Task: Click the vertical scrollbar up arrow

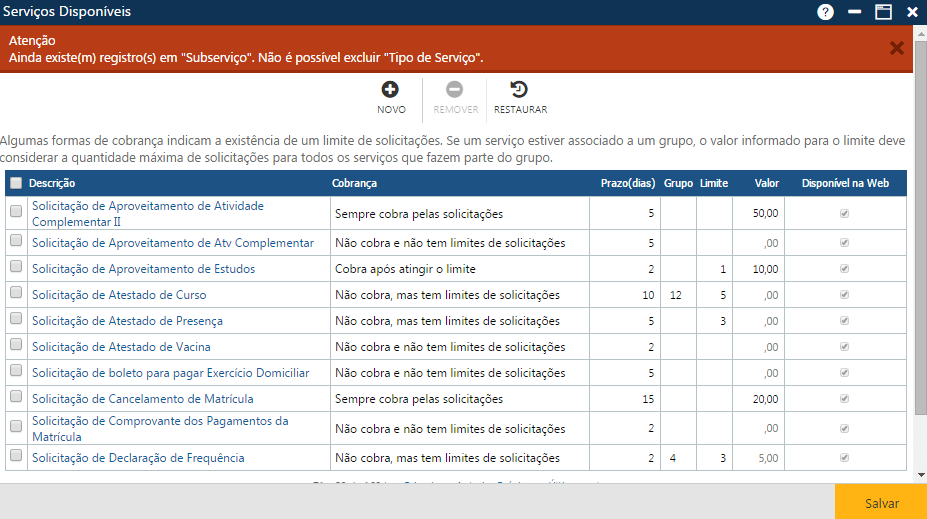Action: pyautogui.click(x=920, y=34)
